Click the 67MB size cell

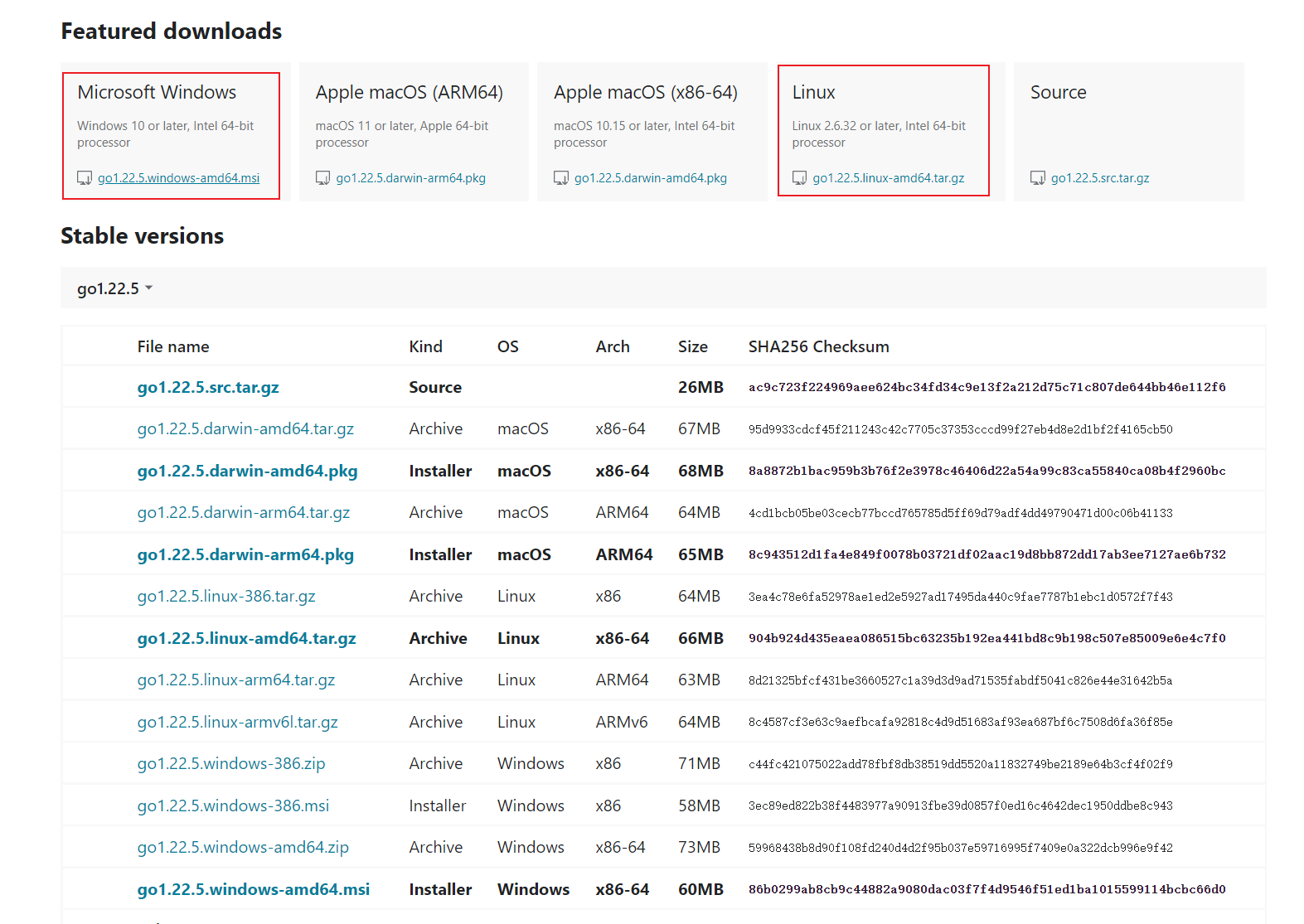tap(699, 428)
